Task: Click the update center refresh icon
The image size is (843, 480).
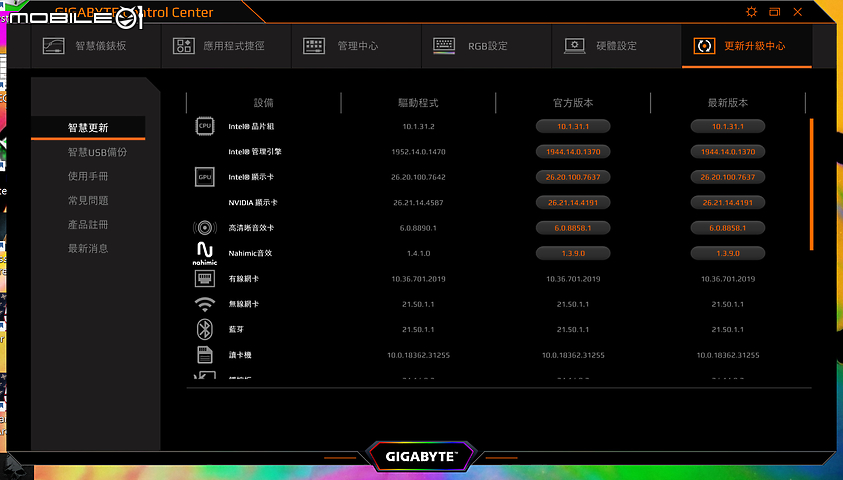Action: point(704,46)
